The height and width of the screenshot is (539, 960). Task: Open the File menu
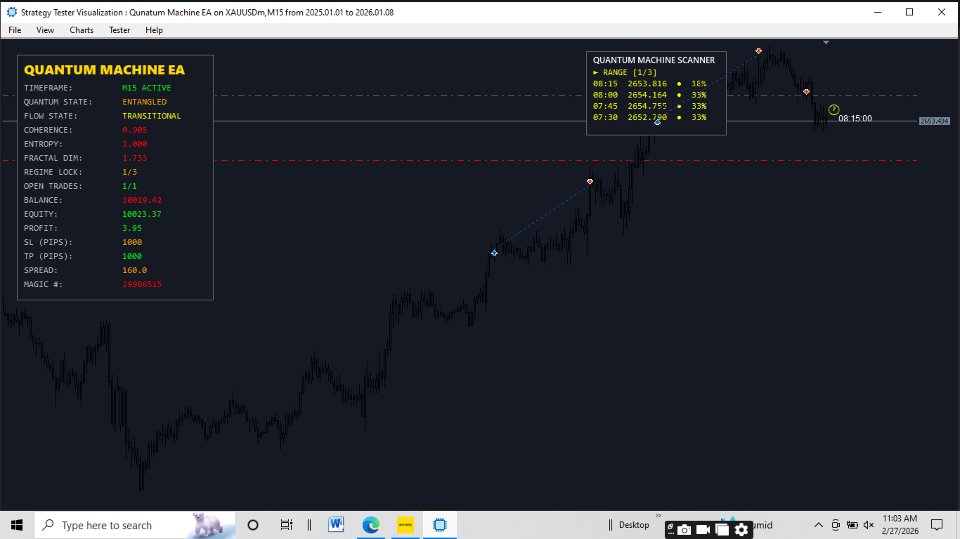15,30
